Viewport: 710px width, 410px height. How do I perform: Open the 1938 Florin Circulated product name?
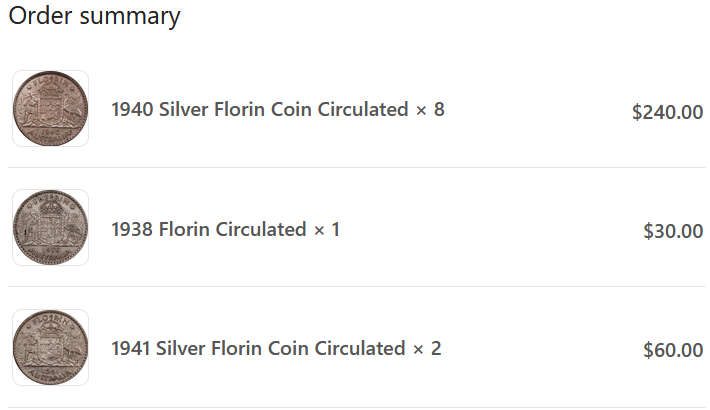tap(208, 230)
